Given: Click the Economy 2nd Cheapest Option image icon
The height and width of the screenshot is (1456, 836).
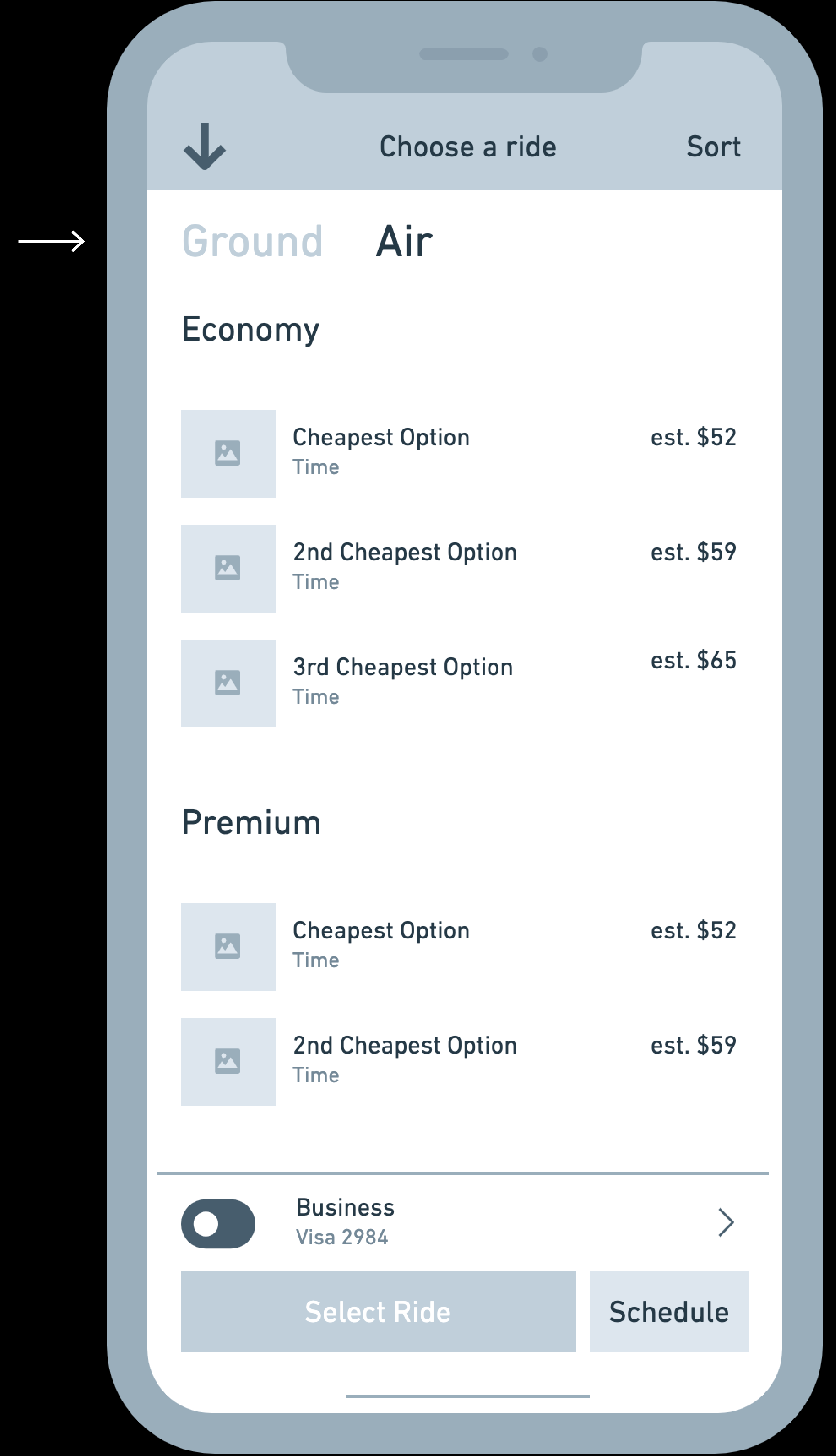Looking at the screenshot, I should (x=228, y=568).
